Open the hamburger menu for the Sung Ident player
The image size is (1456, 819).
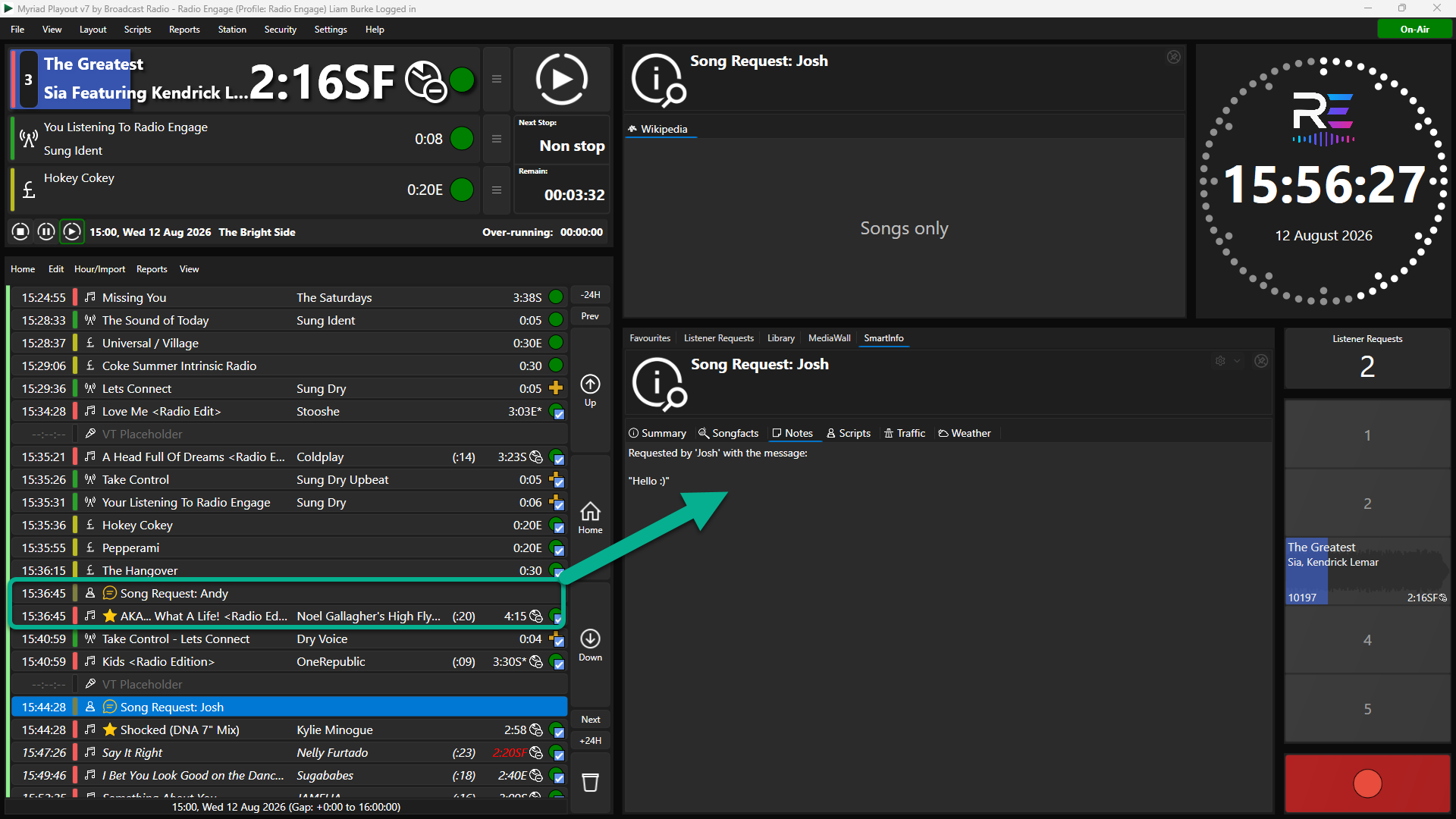[497, 139]
